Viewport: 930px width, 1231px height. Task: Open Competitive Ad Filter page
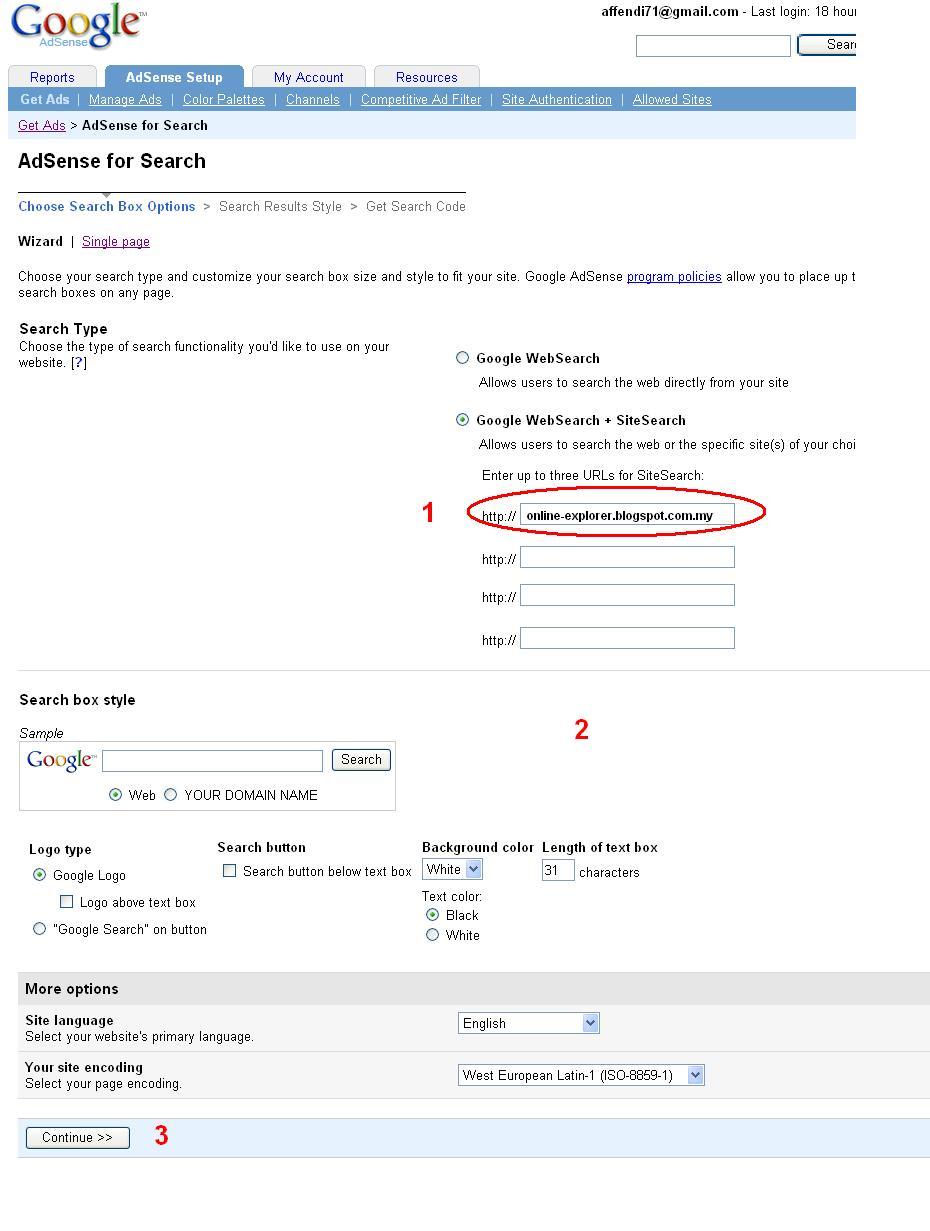tap(421, 99)
